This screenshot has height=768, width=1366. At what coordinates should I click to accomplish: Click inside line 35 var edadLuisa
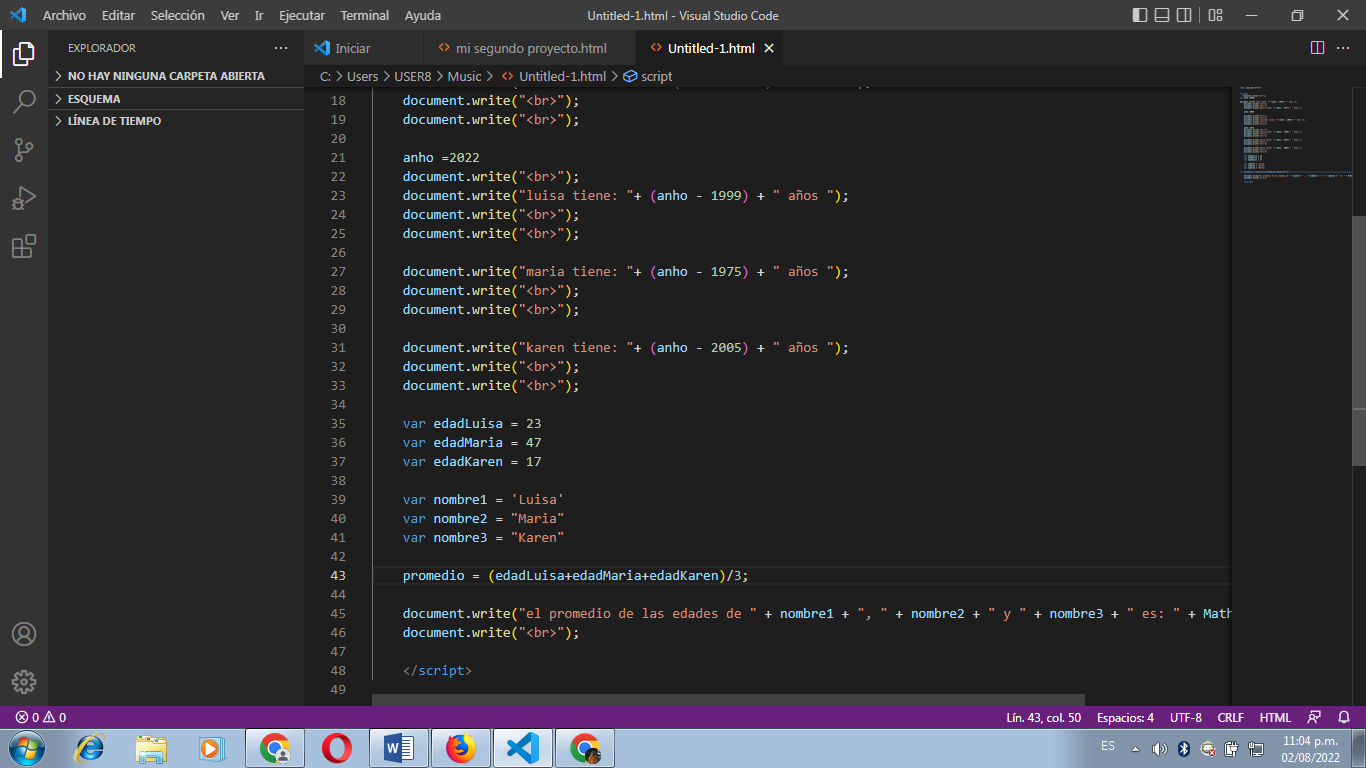[472, 424]
